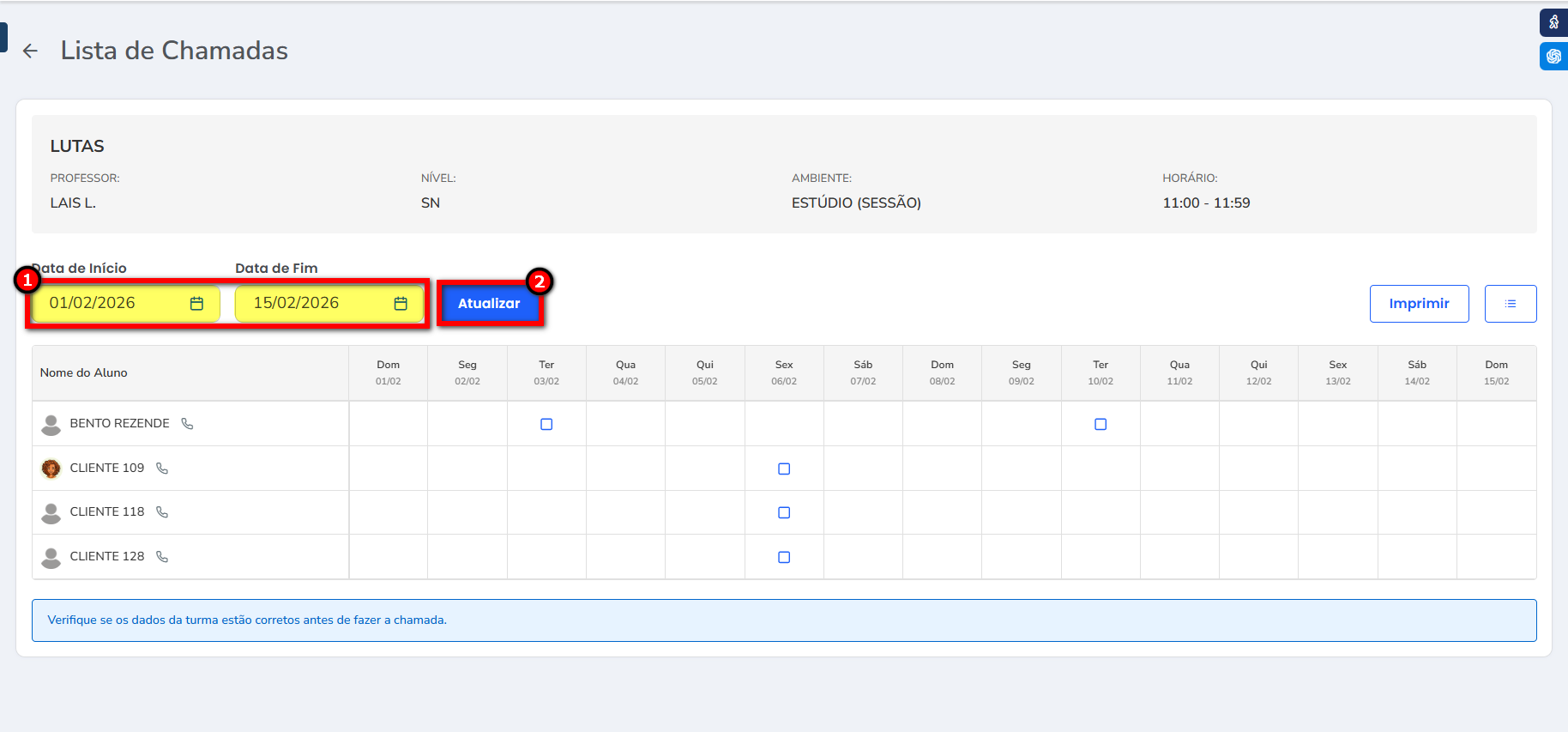
Task: Check CLIENTE 118 attendance for Sex 06/02
Action: pos(784,513)
